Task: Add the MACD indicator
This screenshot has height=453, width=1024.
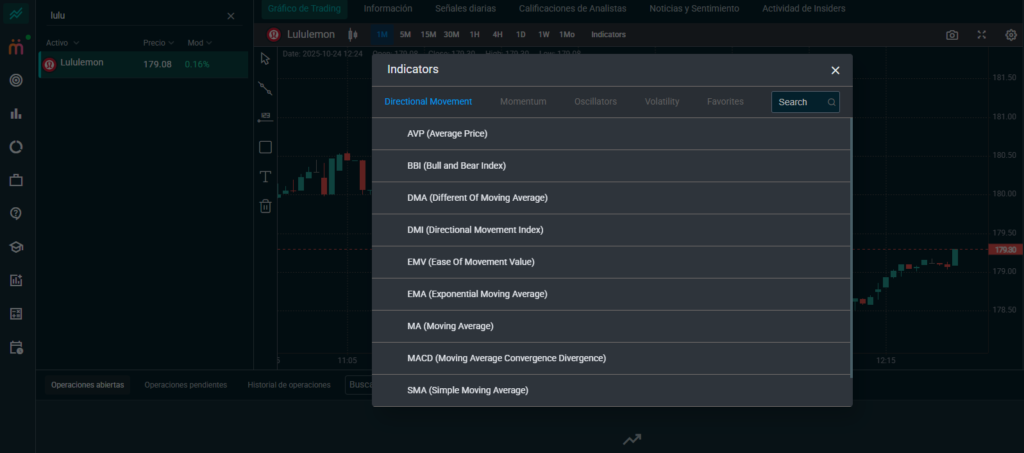Action: (x=506, y=358)
